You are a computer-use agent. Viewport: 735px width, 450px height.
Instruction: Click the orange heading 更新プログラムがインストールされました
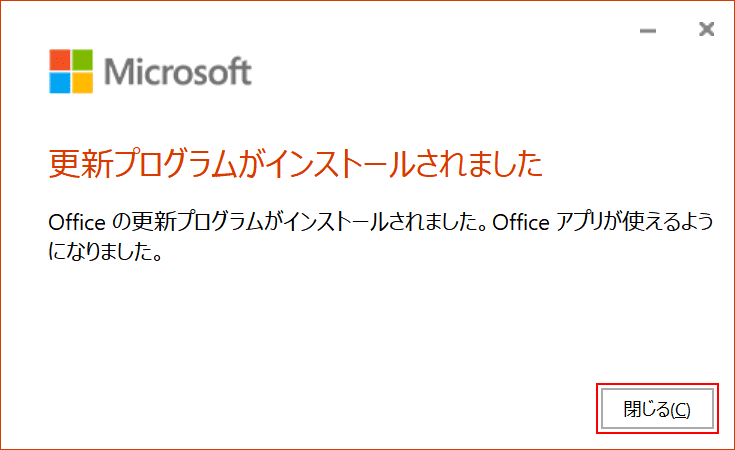(x=295, y=163)
